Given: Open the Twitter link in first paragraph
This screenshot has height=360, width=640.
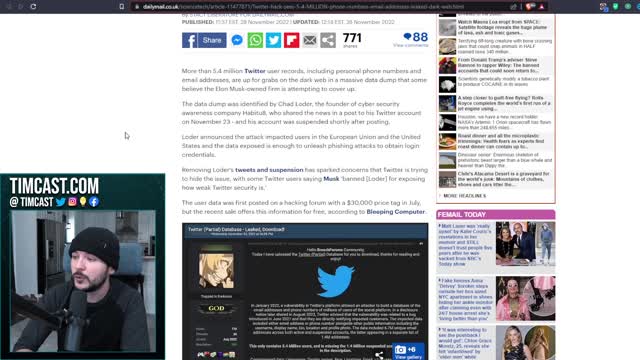Looking at the screenshot, I should click(255, 71).
